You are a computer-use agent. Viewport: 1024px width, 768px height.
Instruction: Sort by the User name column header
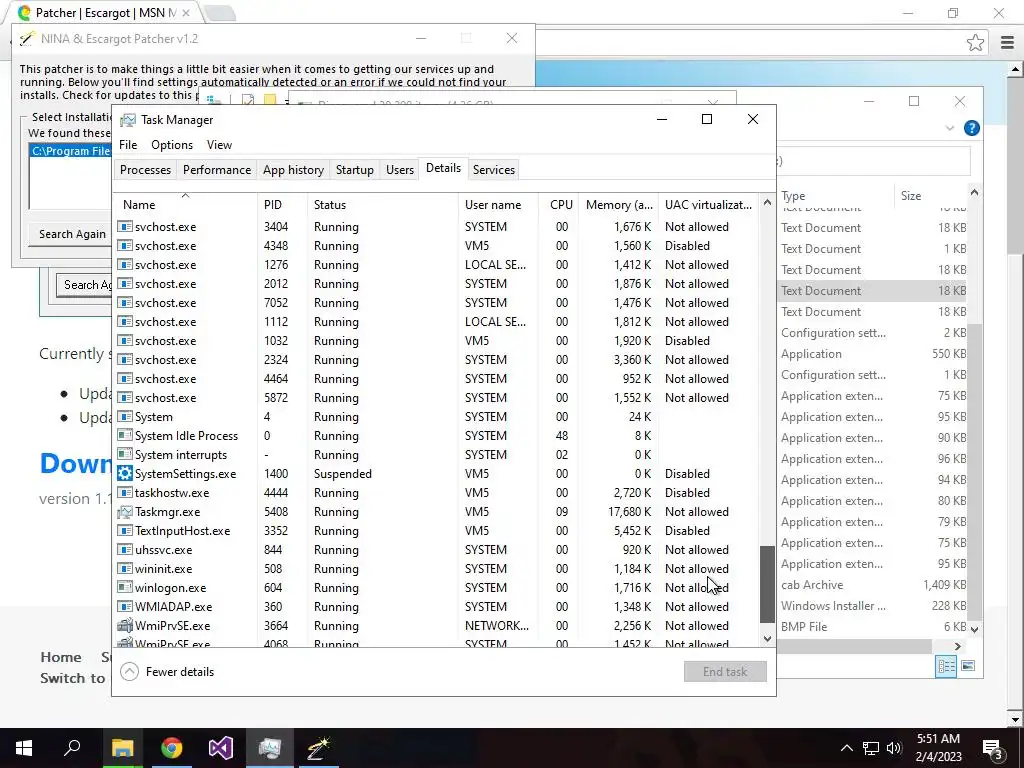pyautogui.click(x=498, y=204)
